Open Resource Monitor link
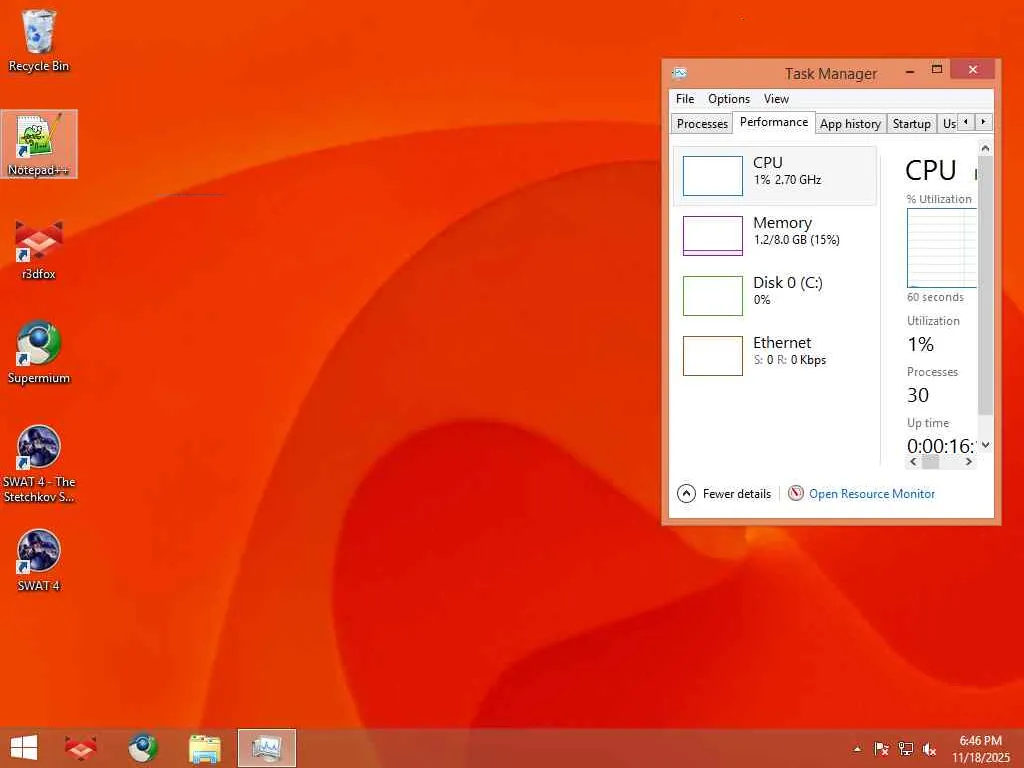Image resolution: width=1024 pixels, height=768 pixels. click(872, 494)
